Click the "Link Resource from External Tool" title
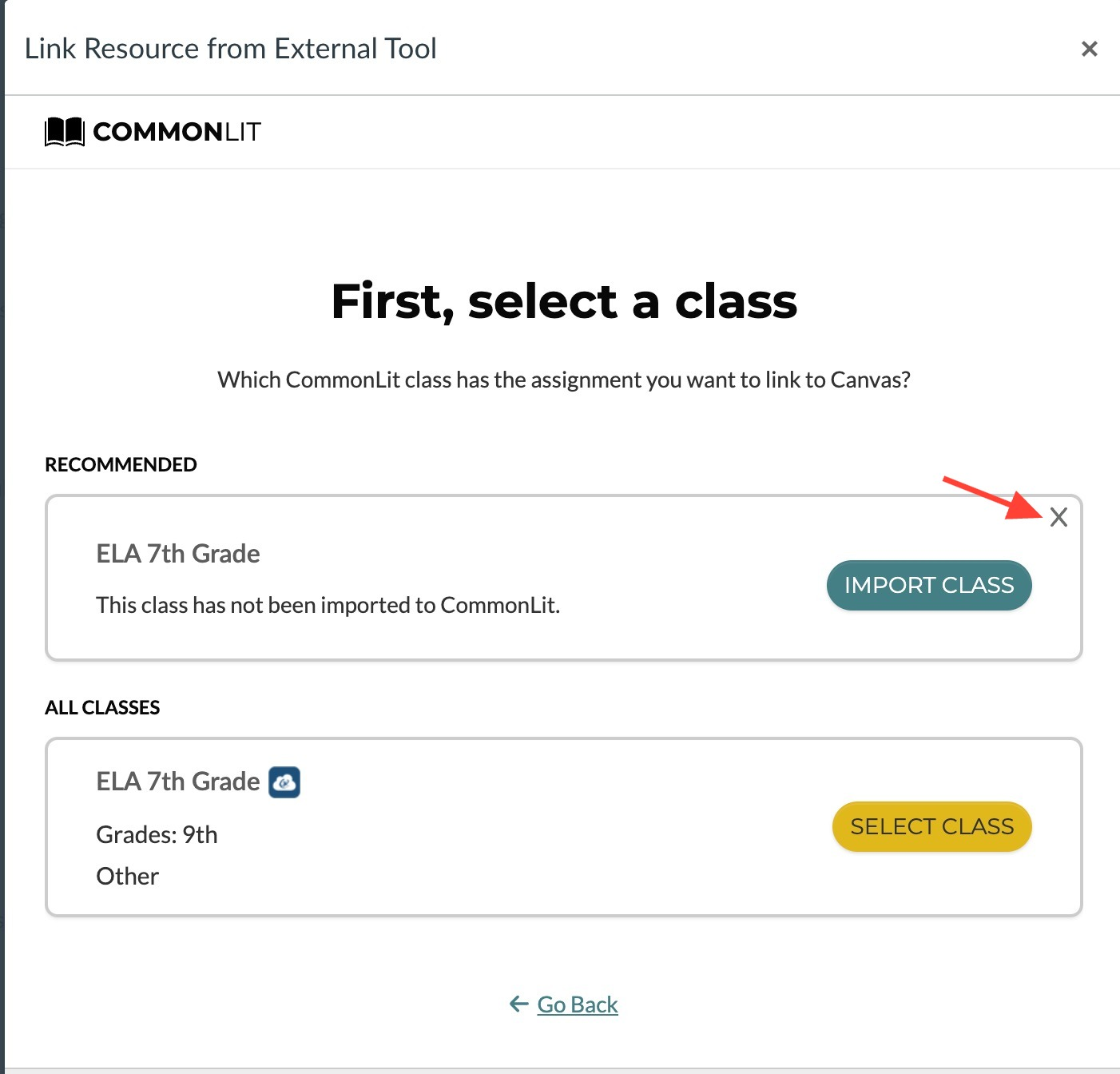This screenshot has height=1074, width=1120. coord(231,49)
